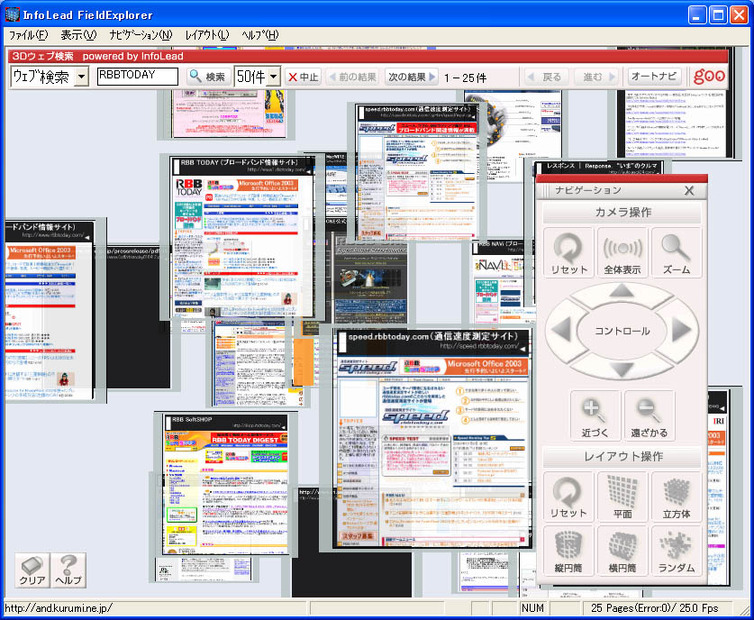Click the Forward (進む) button
This screenshot has height=620, width=754.
coord(598,76)
